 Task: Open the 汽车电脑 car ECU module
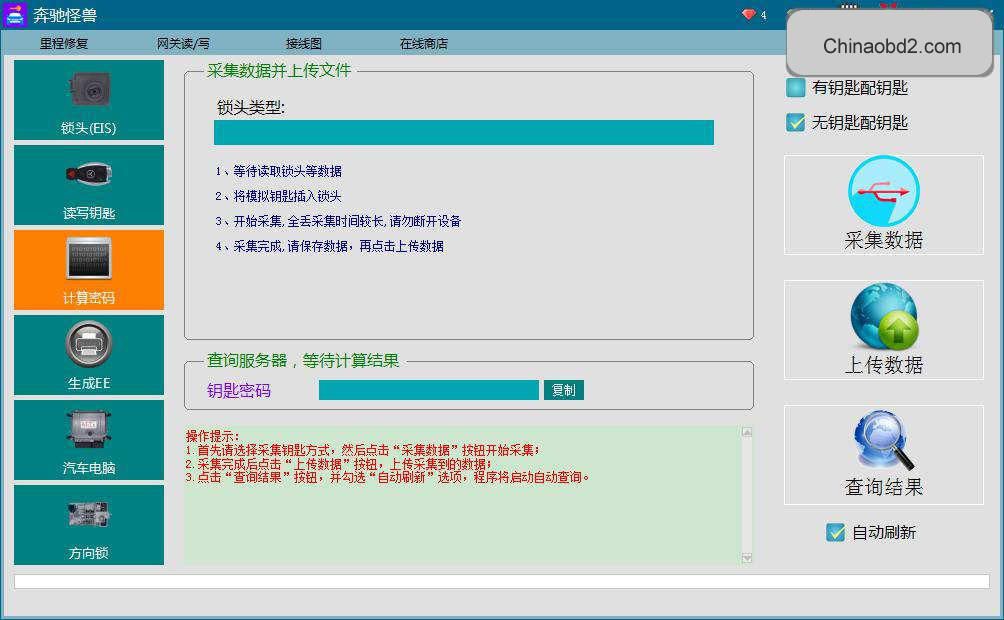[88, 438]
